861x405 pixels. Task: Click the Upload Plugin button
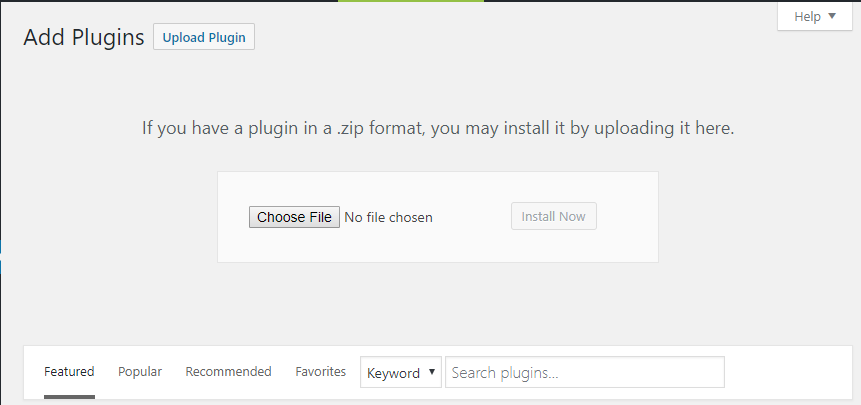pyautogui.click(x=204, y=37)
